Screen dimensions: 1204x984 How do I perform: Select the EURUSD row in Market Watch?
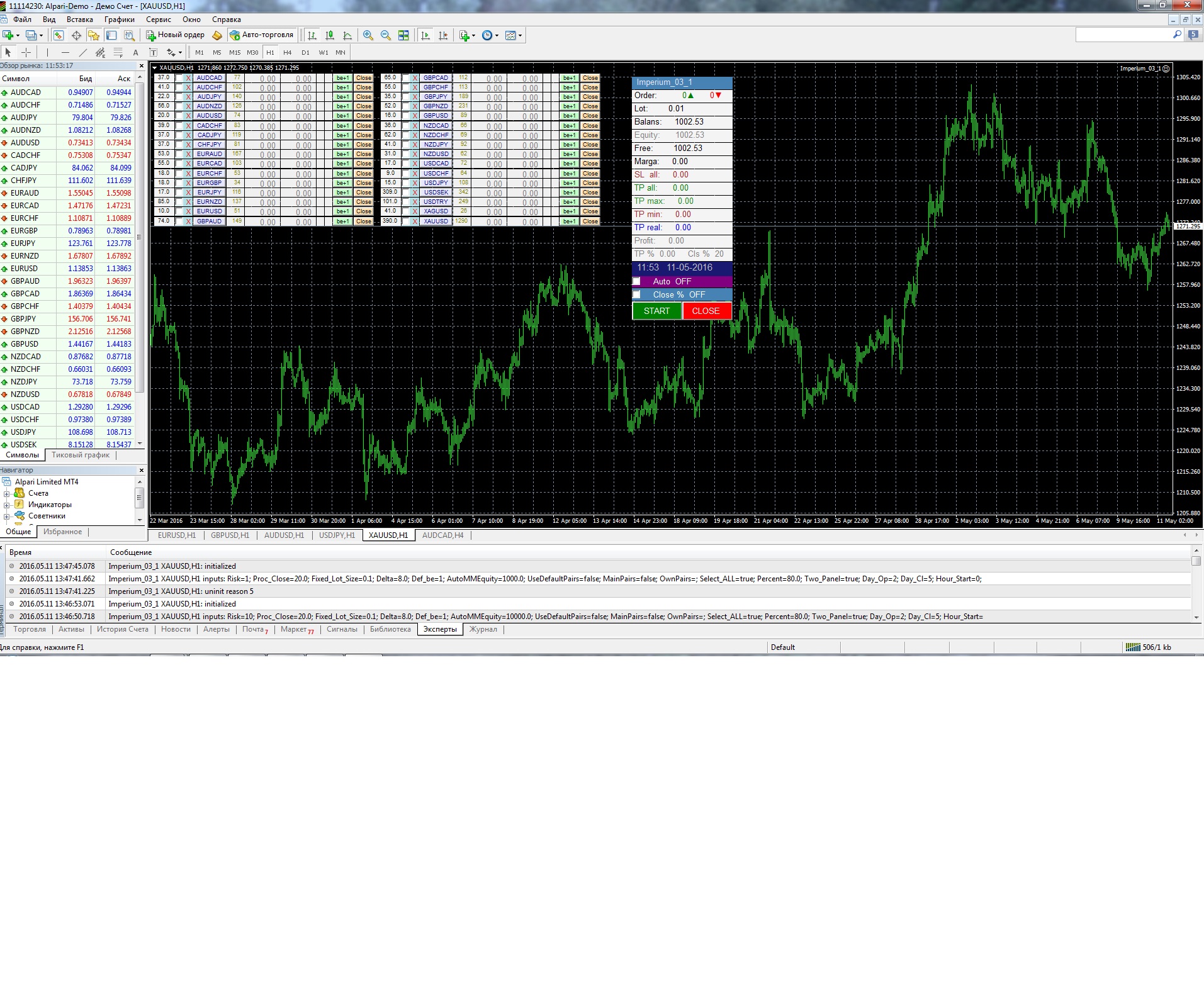68,269
